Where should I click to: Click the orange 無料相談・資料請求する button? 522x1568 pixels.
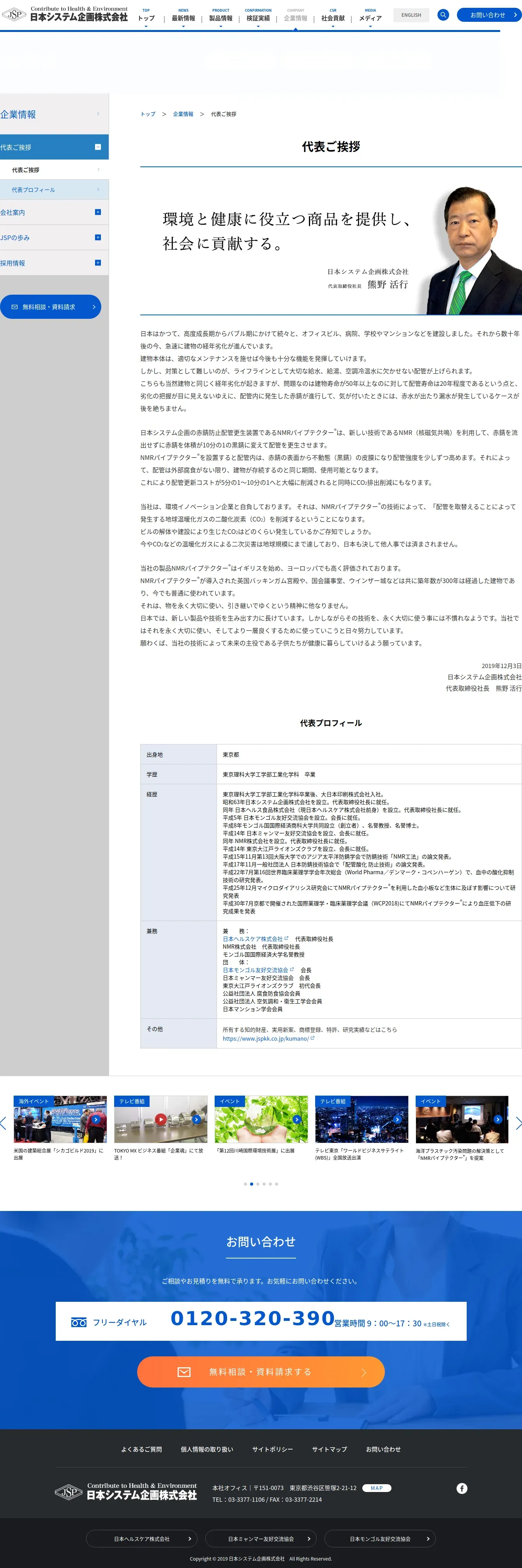[261, 1372]
